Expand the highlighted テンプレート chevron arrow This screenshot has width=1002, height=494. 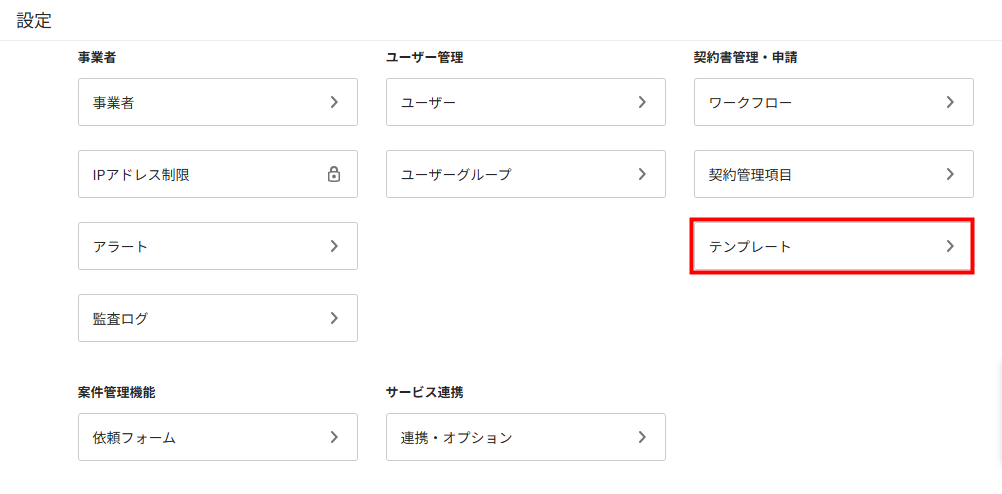tap(950, 246)
